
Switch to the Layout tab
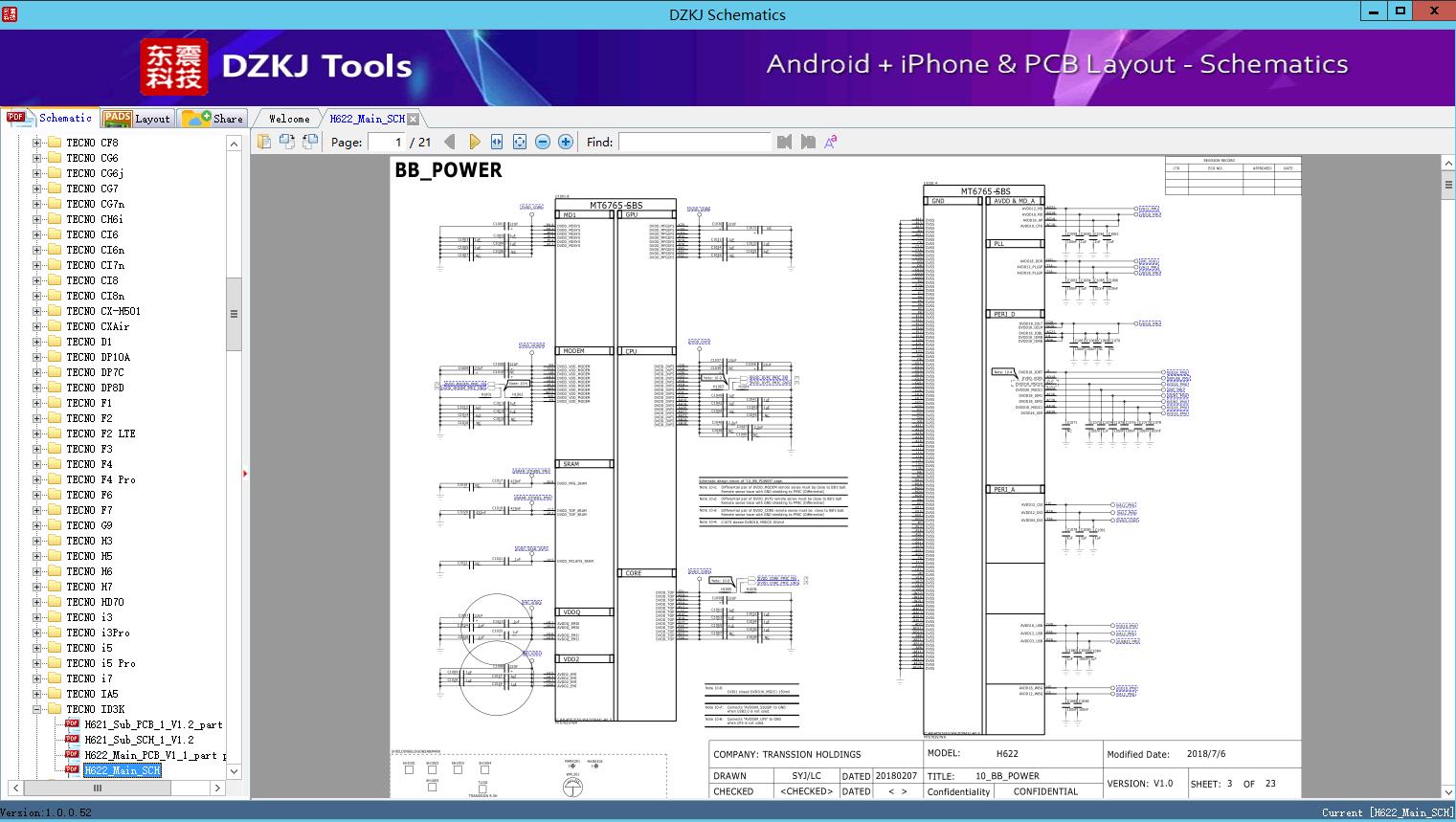click(138, 119)
